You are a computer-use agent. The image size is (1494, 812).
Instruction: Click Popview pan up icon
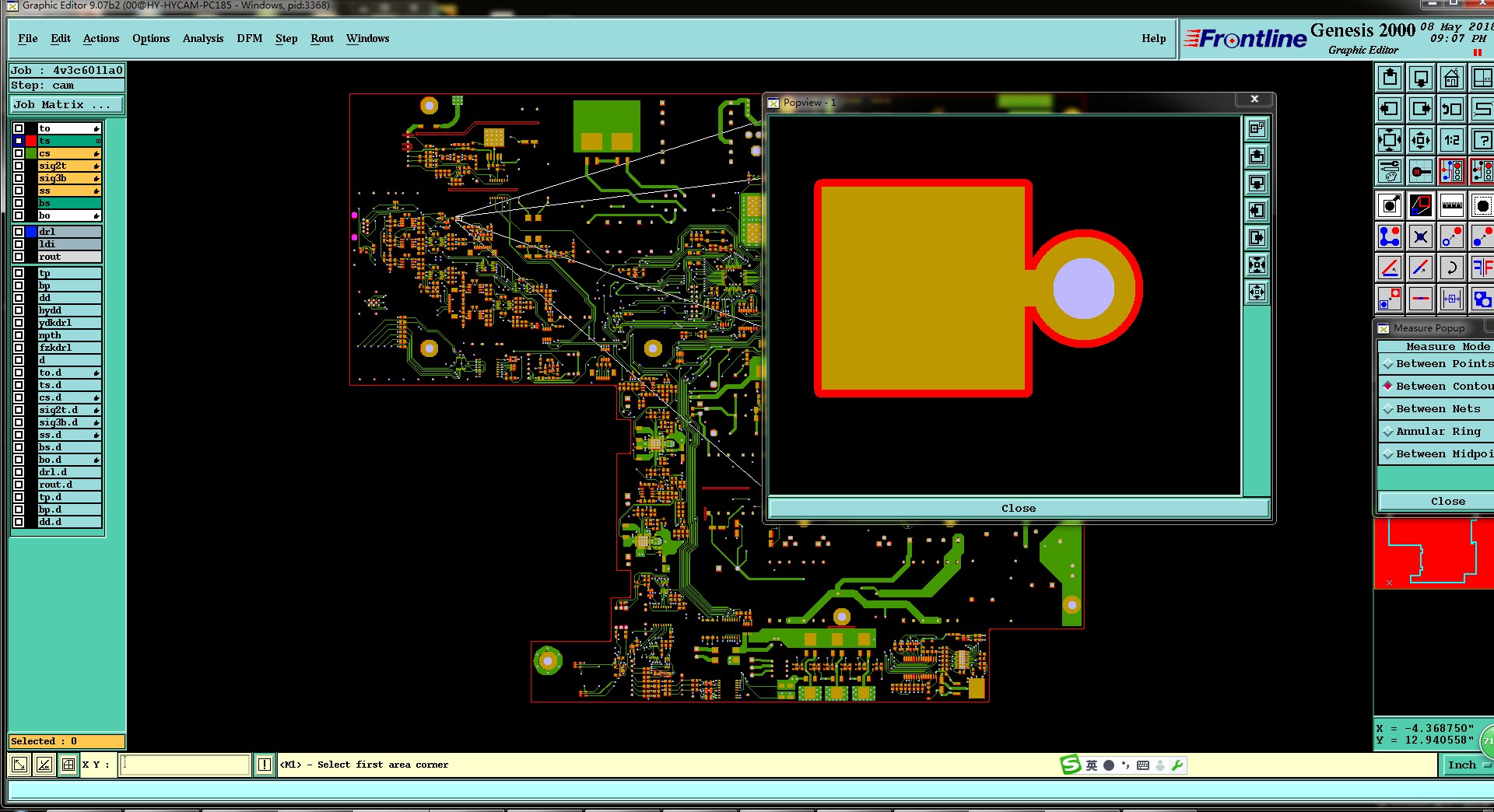click(x=1257, y=156)
